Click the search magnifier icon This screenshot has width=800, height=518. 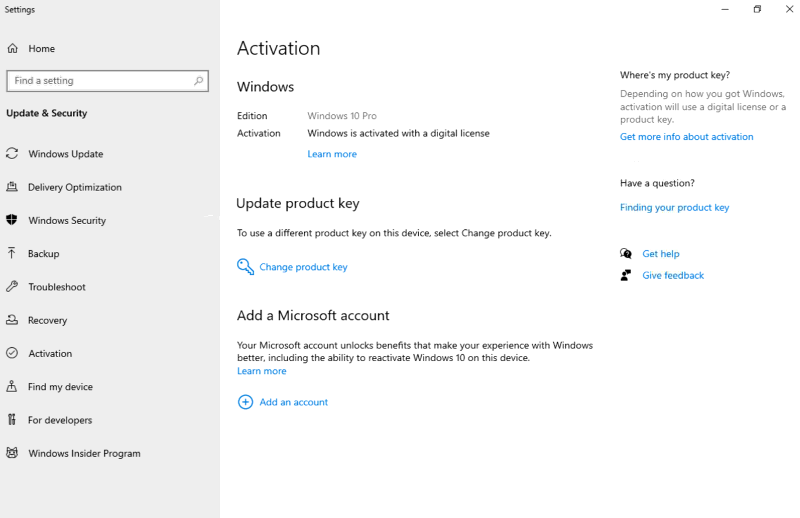click(198, 81)
